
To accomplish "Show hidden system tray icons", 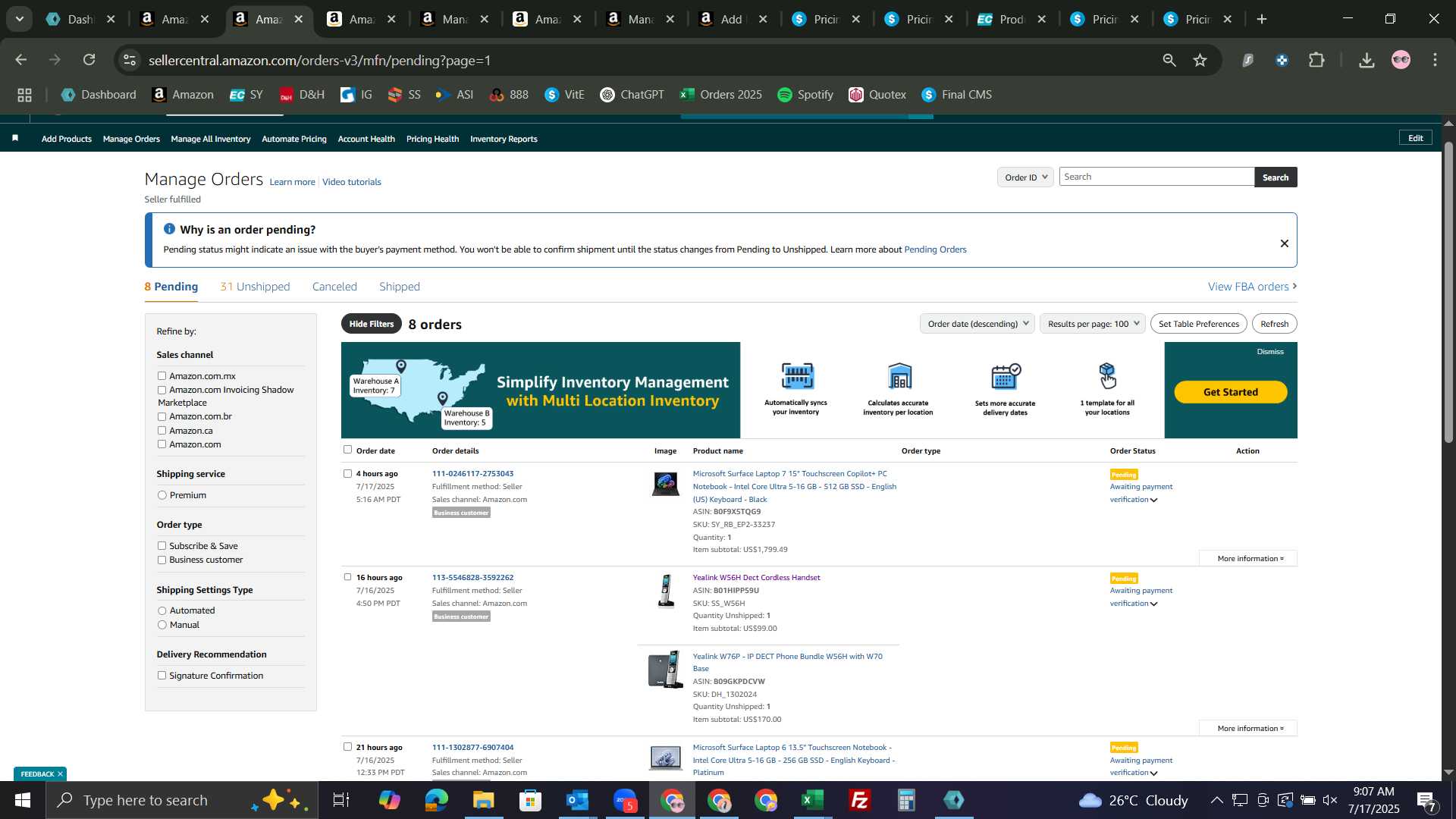I will pos(1216,800).
